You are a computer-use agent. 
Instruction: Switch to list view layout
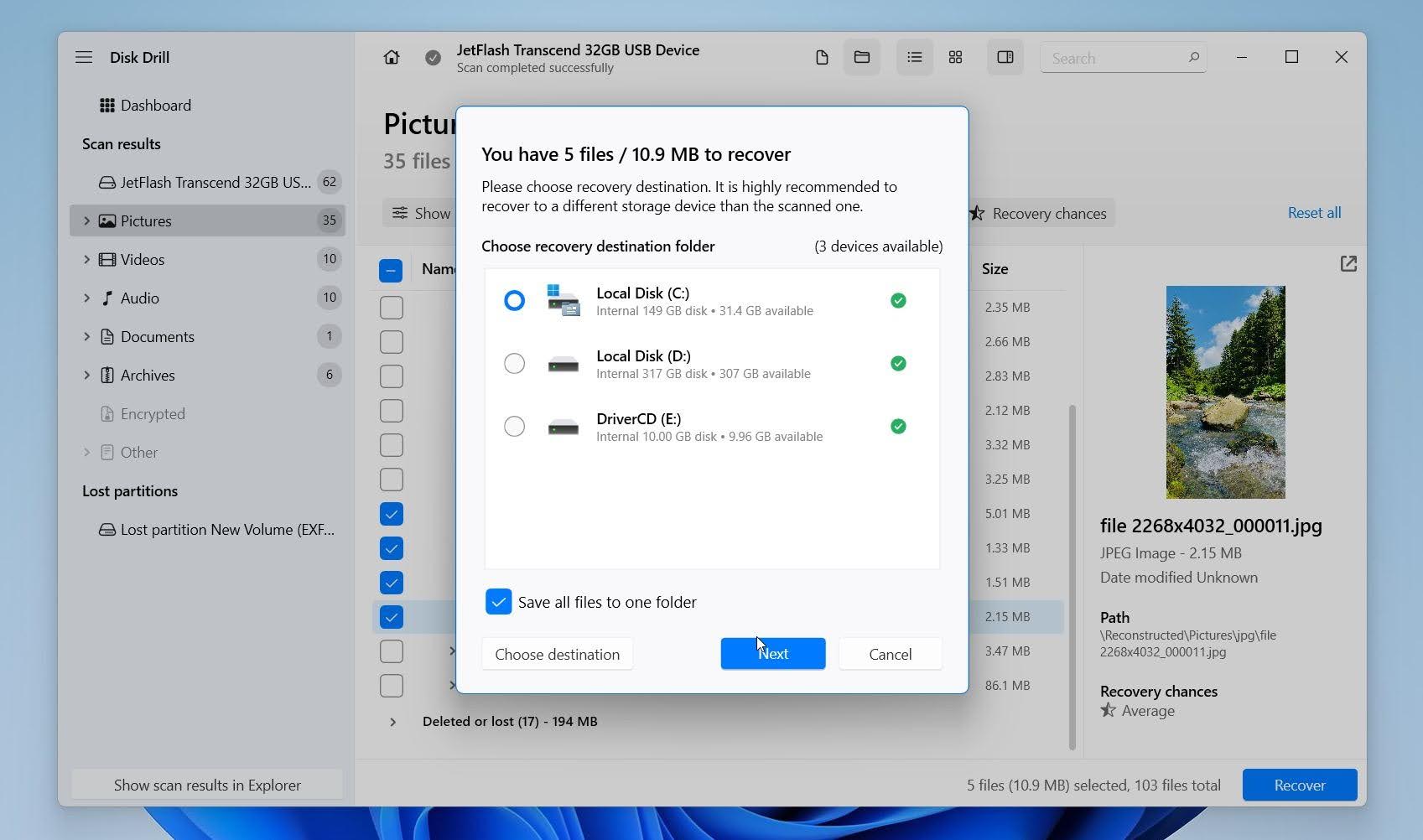coord(915,57)
